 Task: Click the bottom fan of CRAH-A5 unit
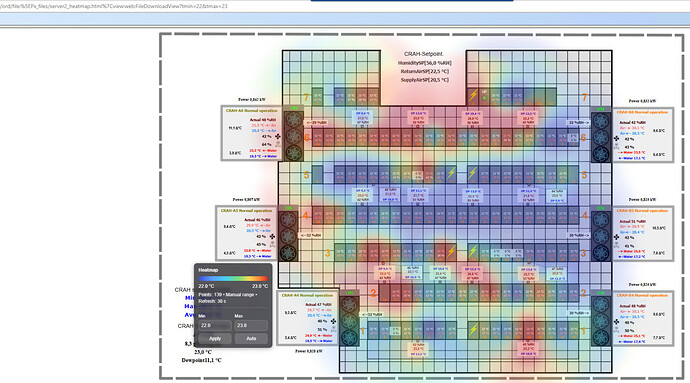(288, 253)
